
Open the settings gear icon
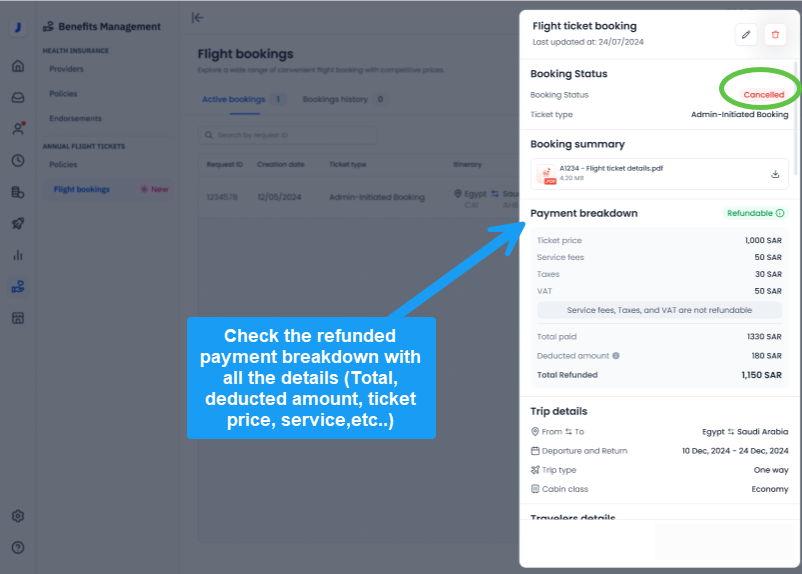[18, 516]
